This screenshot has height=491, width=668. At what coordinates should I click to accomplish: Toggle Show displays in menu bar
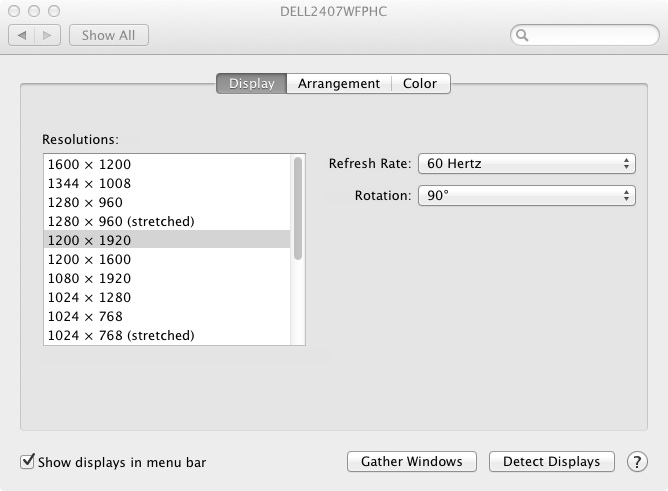point(27,461)
